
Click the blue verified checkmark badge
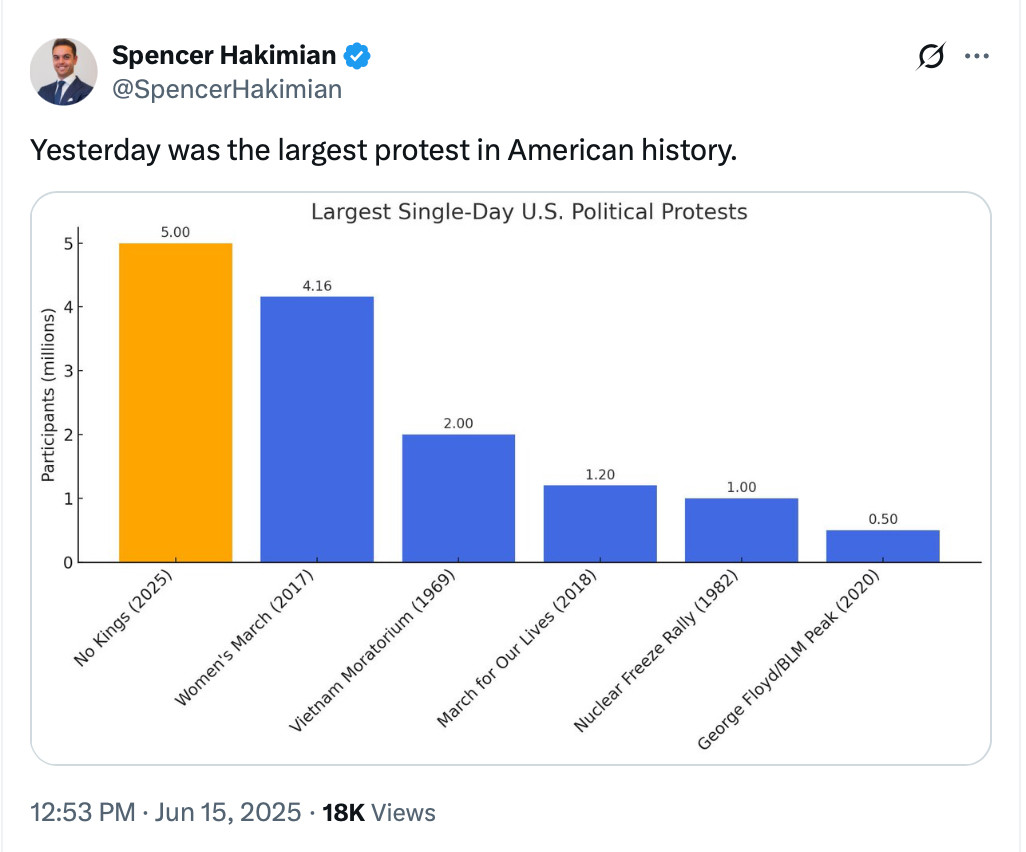[357, 56]
